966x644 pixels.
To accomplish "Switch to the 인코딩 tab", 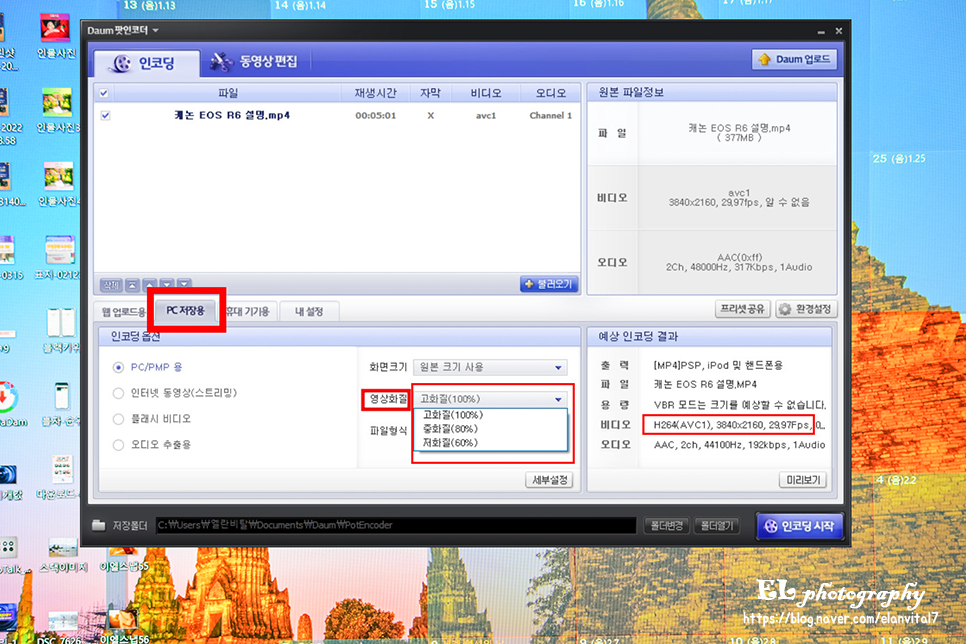I will click(x=147, y=63).
